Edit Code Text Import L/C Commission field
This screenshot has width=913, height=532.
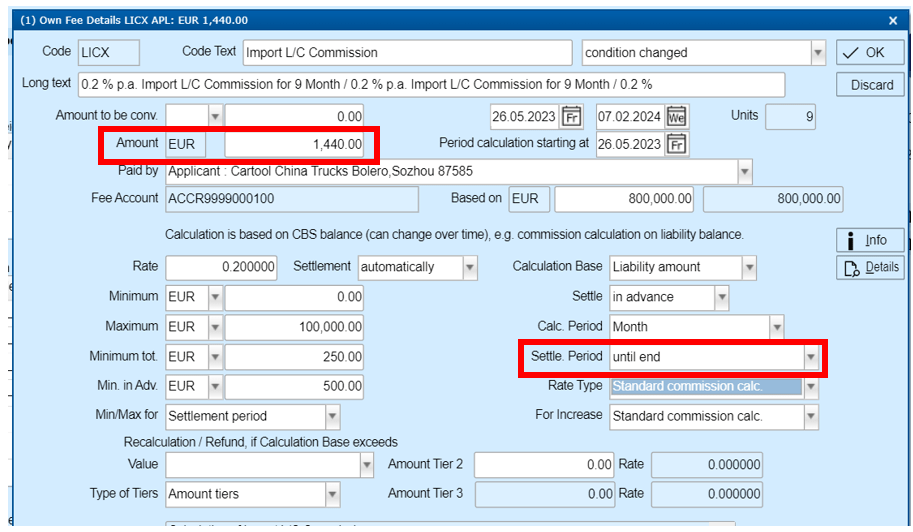pos(408,53)
